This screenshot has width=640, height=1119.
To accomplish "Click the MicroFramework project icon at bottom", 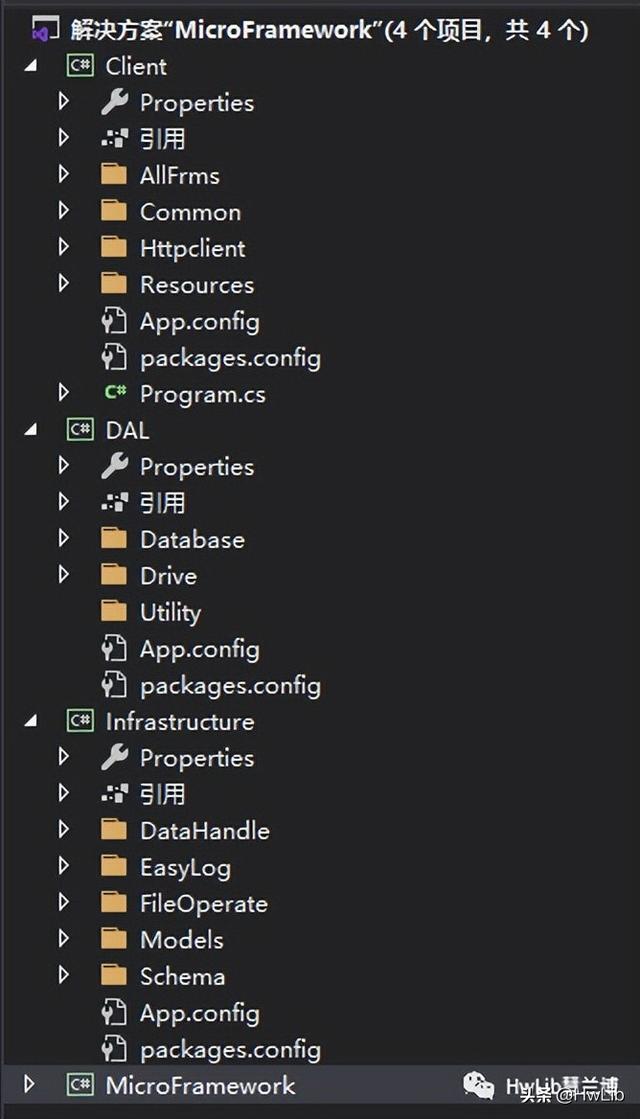I will click(80, 1085).
